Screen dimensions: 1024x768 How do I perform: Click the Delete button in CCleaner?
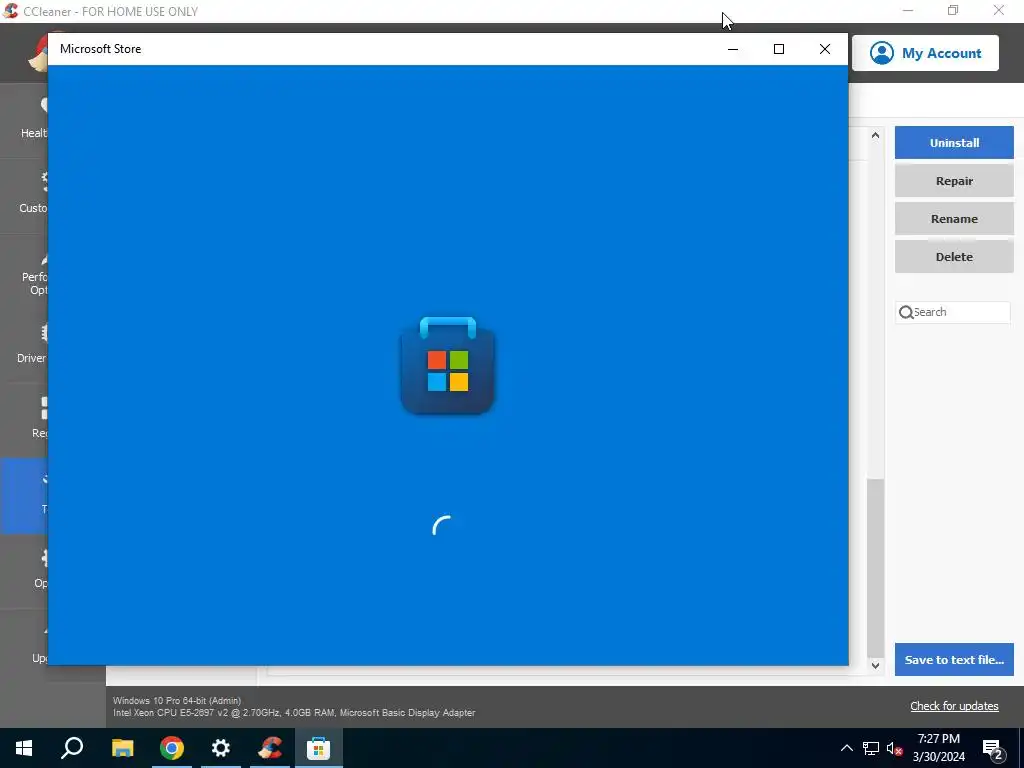tap(954, 257)
